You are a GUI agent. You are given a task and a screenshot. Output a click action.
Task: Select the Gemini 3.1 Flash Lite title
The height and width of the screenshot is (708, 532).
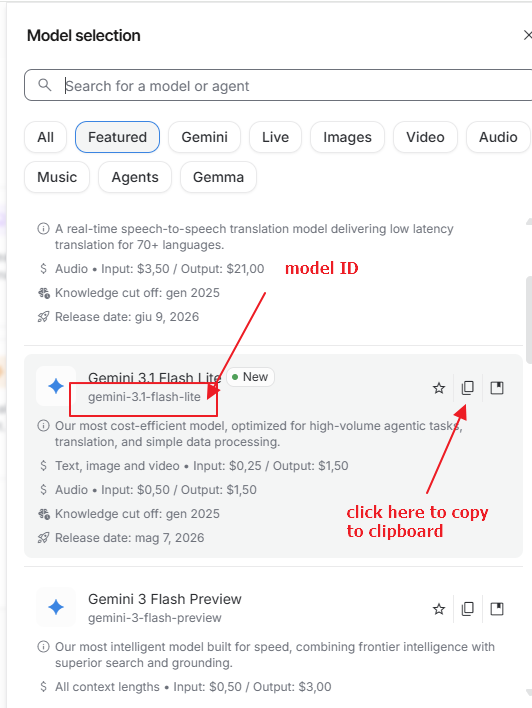(x=154, y=377)
